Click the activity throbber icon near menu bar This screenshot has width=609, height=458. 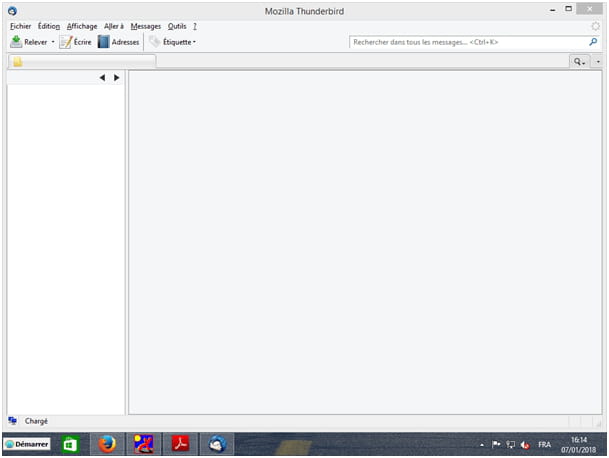point(595,26)
